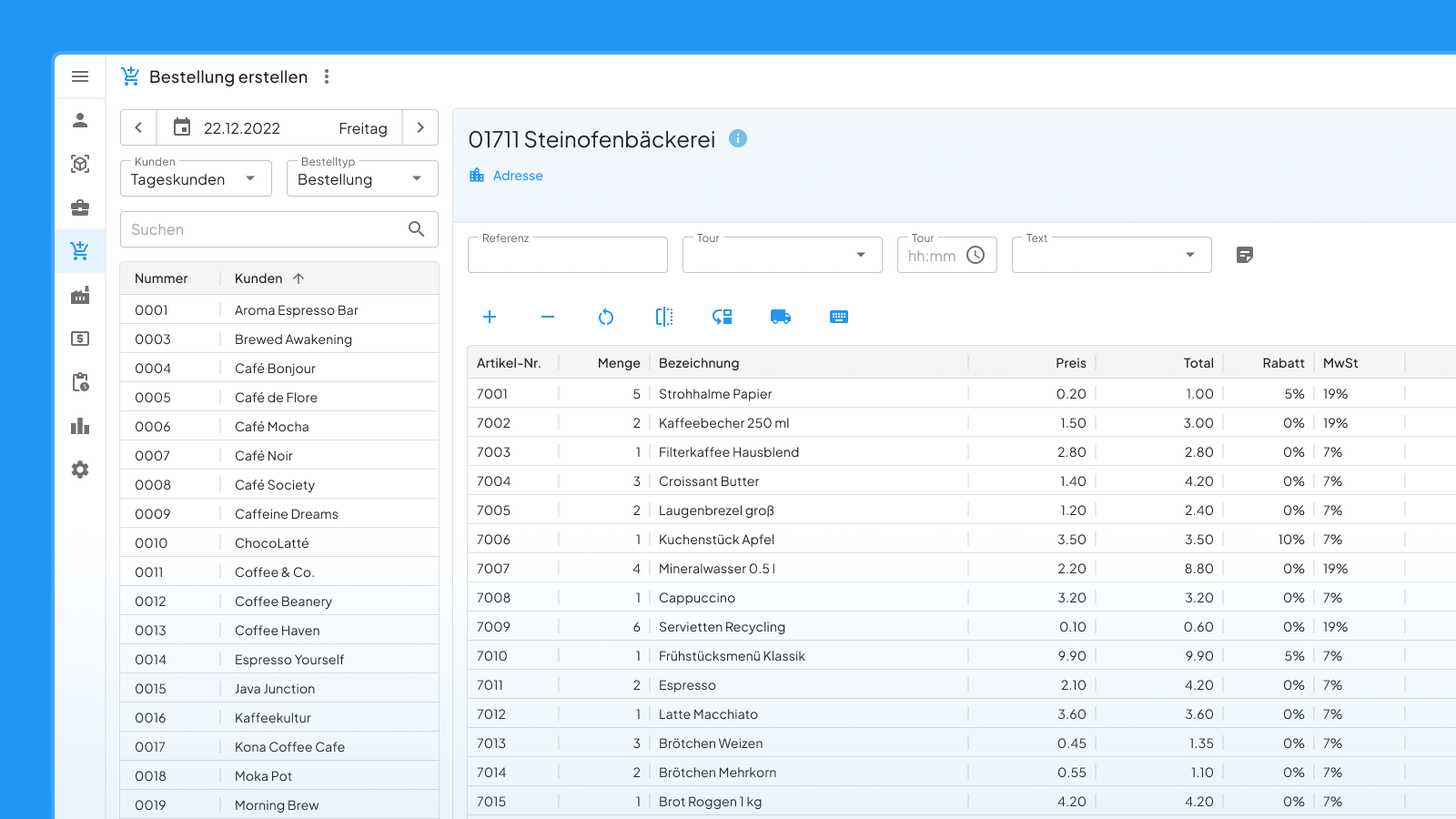Click the clock icon in Tour time field
This screenshot has width=1456, height=819.
point(976,255)
